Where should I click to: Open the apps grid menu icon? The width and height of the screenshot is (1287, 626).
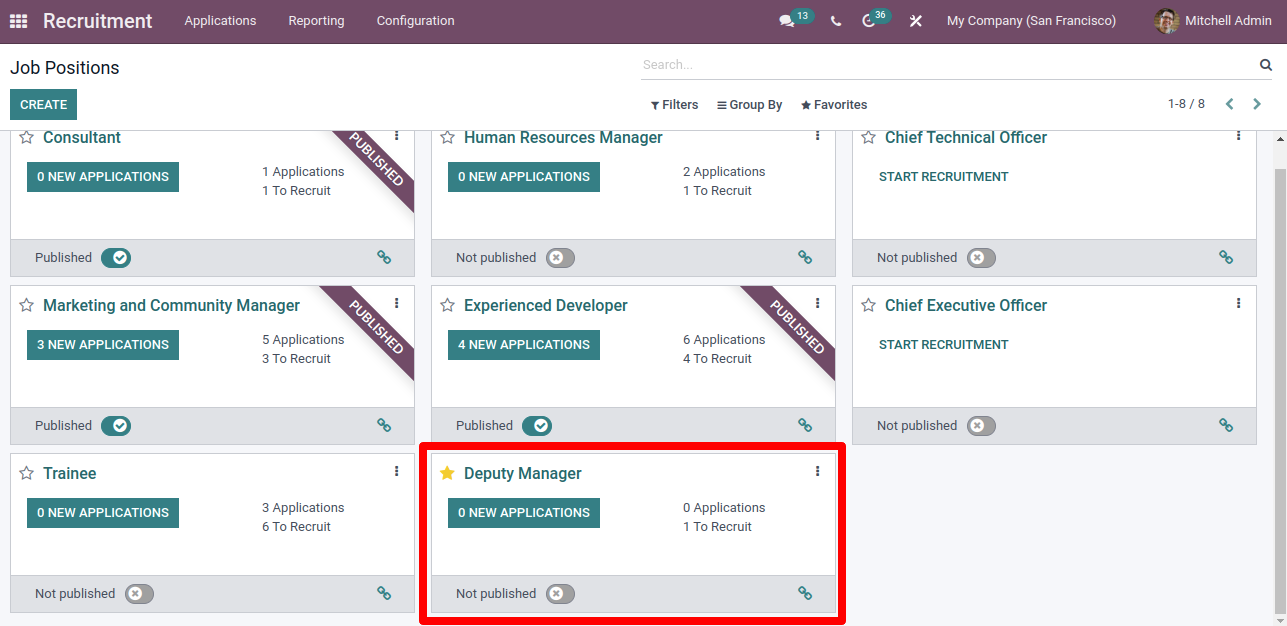click(18, 21)
